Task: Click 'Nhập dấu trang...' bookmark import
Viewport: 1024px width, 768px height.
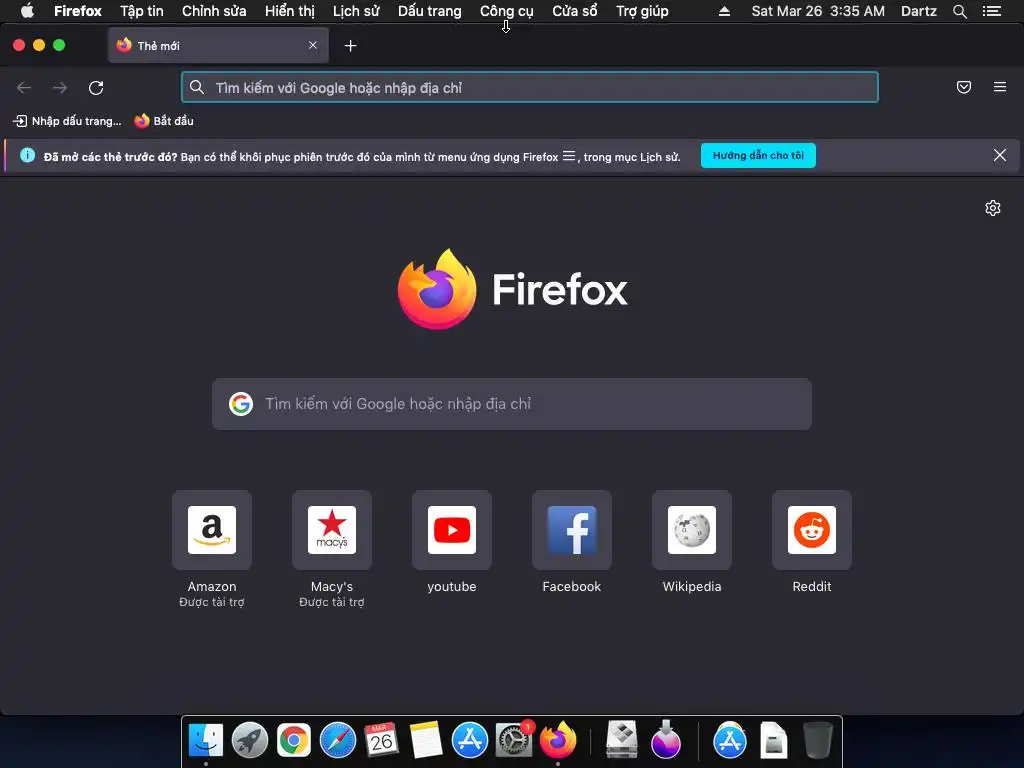Action: [67, 121]
